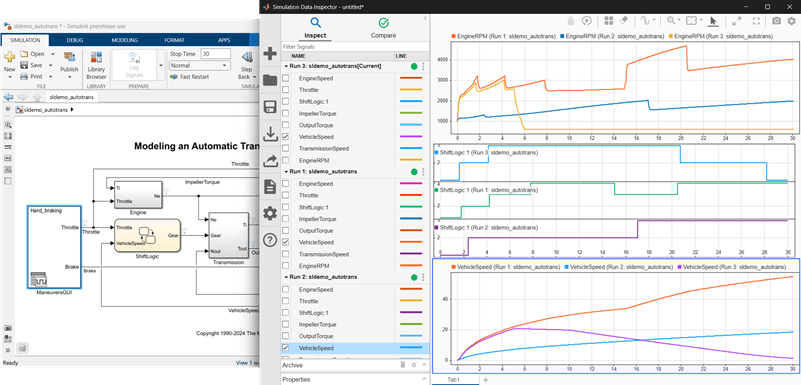Viewport: 801px width, 385px height.
Task: Expand the Properties panel chevron
Action: tap(423, 379)
